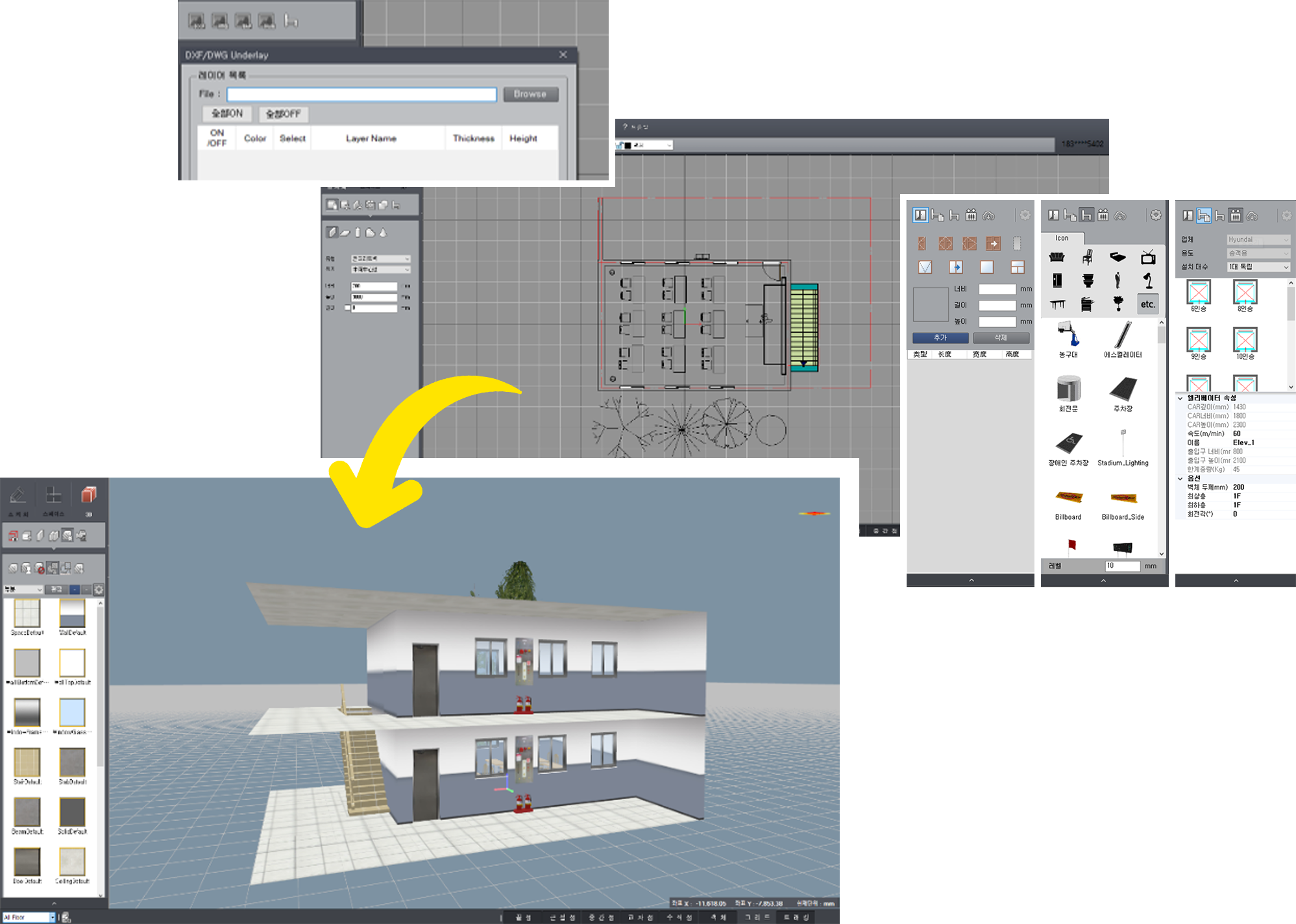1296x924 pixels.
Task: Select the cone shape tool
Action: 383,232
